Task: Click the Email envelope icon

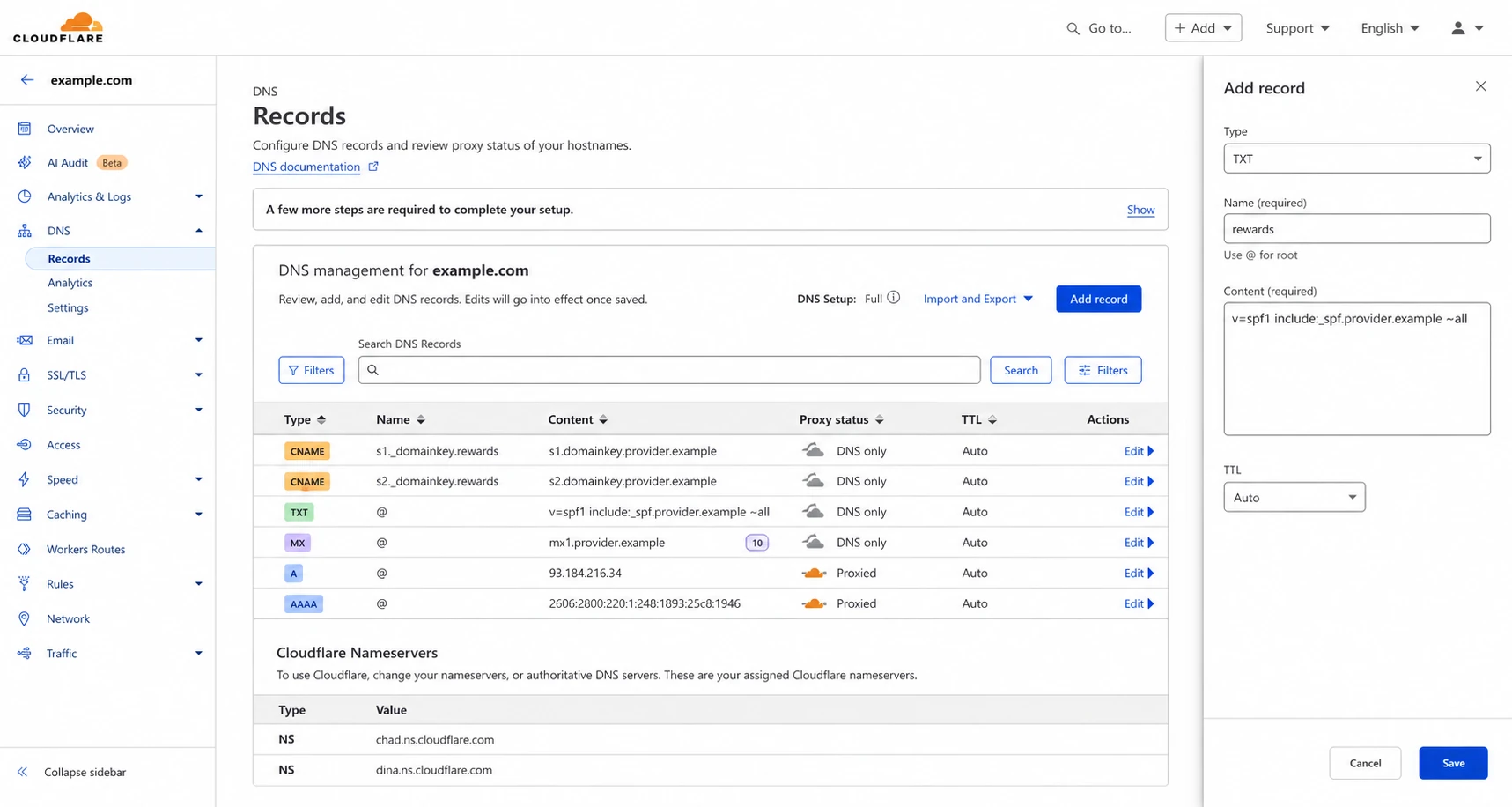Action: click(x=25, y=340)
